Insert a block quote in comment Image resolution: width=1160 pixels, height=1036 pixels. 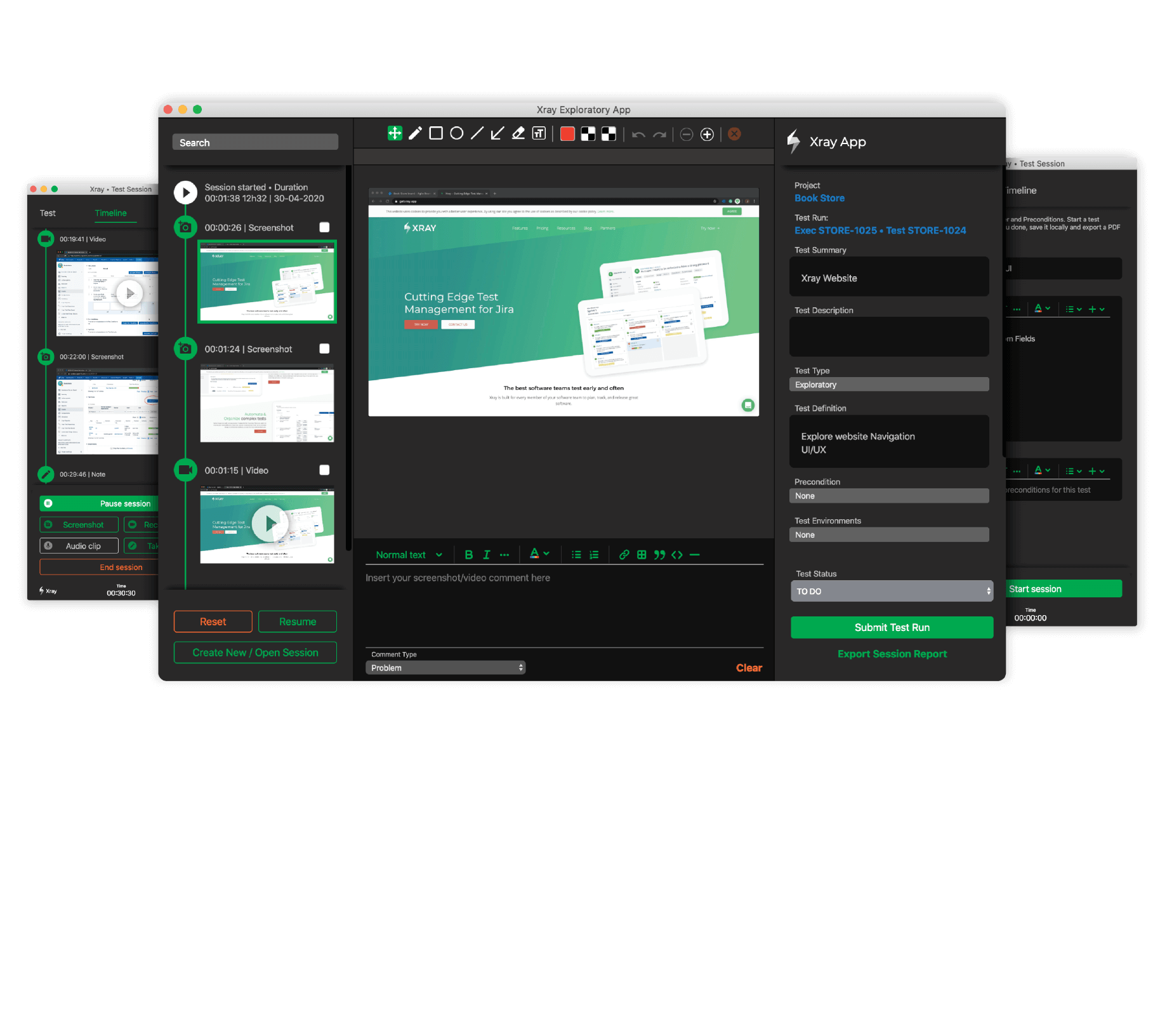(x=659, y=555)
